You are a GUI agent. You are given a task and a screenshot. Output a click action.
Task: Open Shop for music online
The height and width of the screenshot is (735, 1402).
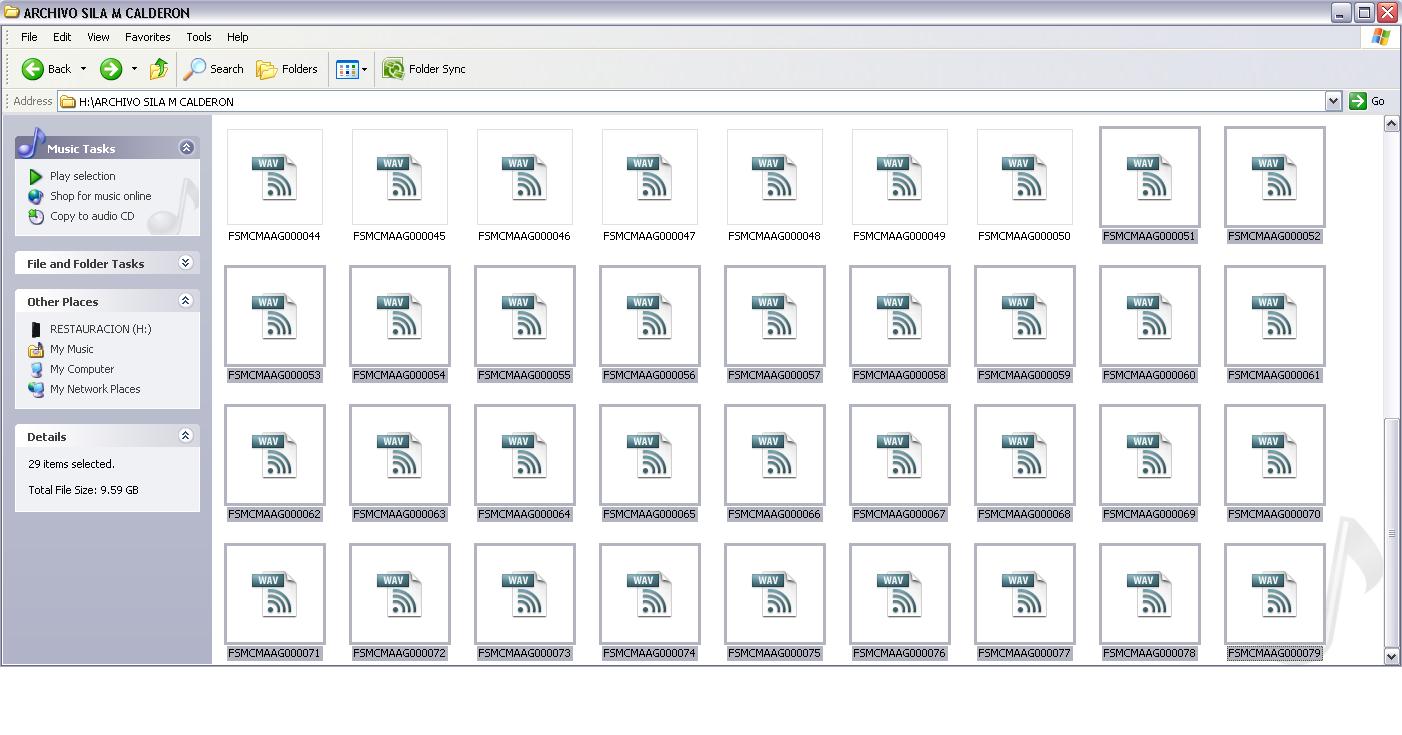click(100, 196)
